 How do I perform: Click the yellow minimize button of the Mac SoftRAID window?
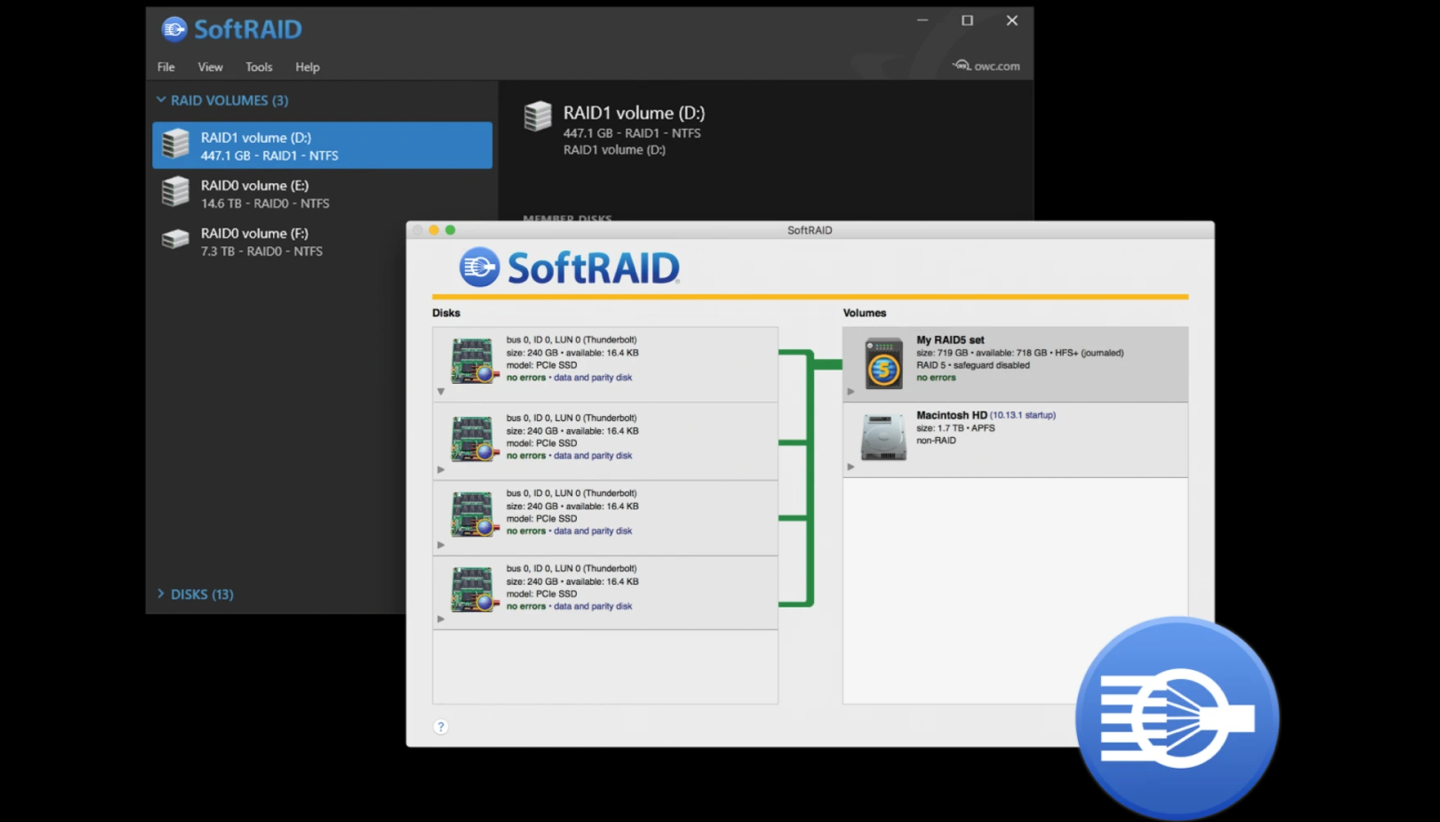click(x=434, y=230)
